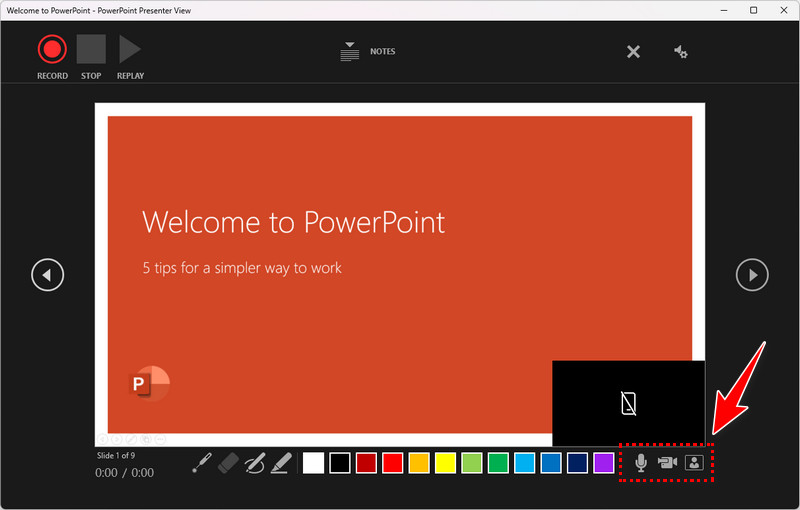Click the Slide 1 of 9 indicator
Image resolution: width=800 pixels, height=510 pixels.
point(116,455)
